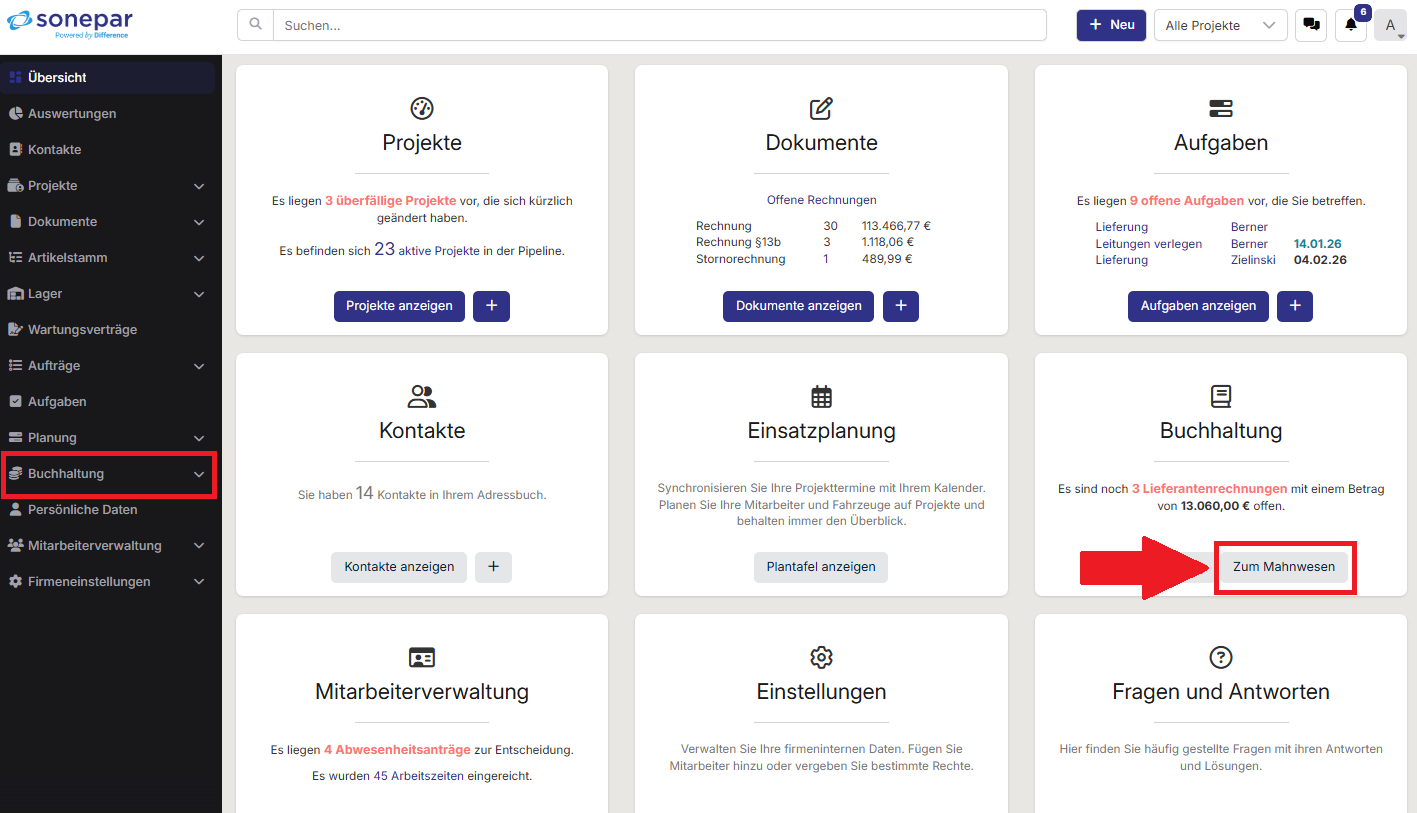This screenshot has height=813, width=1417.
Task: Click plus button beside Dokumente anzeigen
Action: (900, 306)
